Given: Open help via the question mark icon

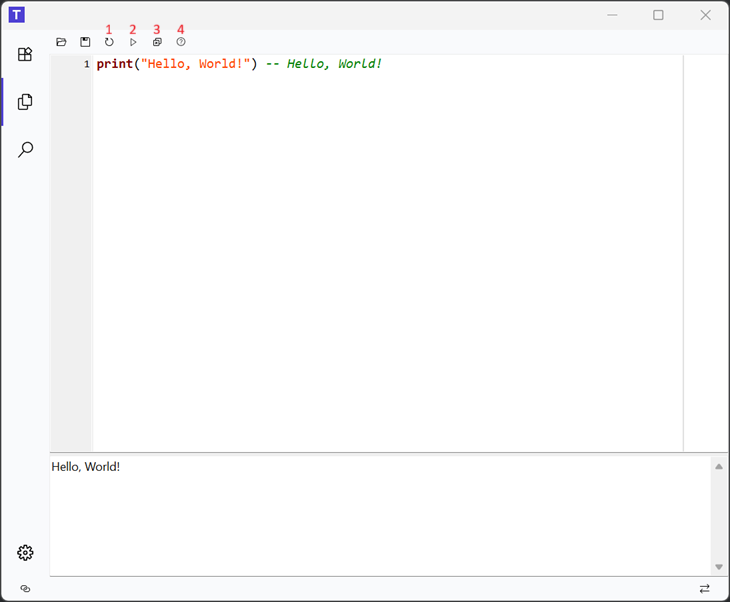Looking at the screenshot, I should click(x=181, y=42).
